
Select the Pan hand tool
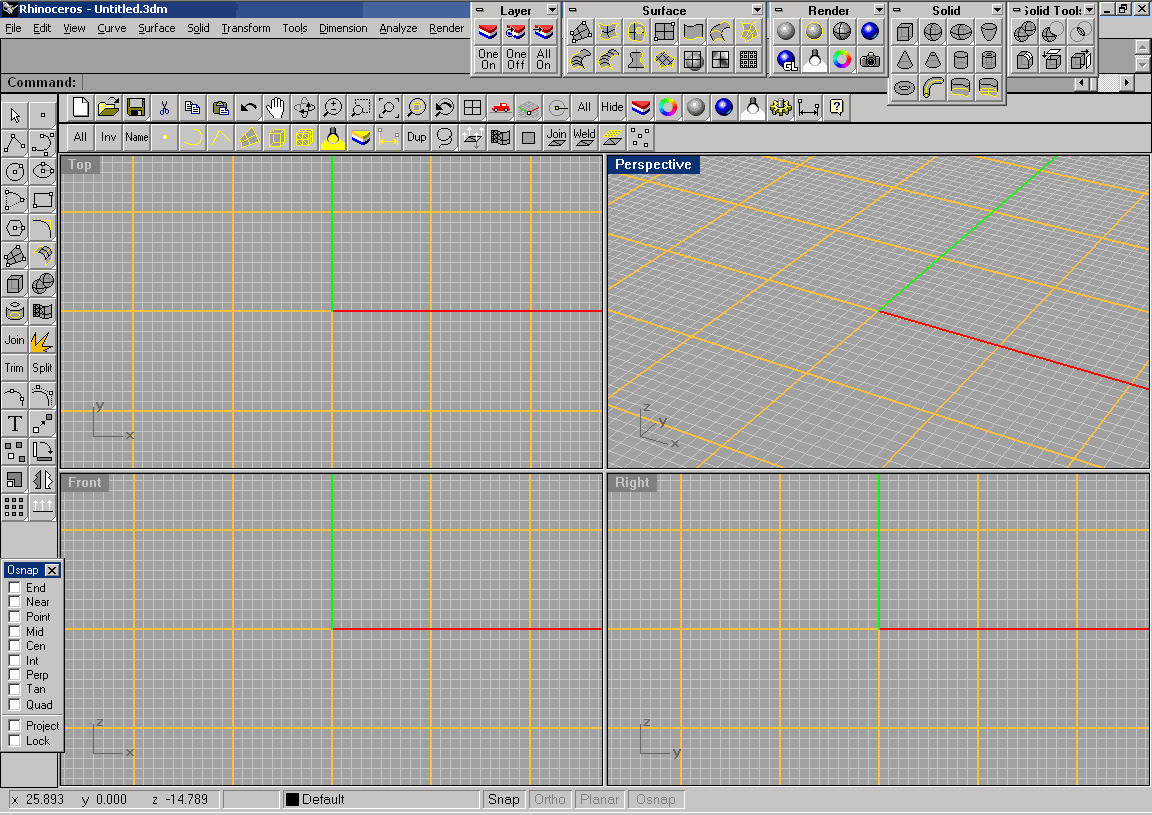(x=276, y=108)
